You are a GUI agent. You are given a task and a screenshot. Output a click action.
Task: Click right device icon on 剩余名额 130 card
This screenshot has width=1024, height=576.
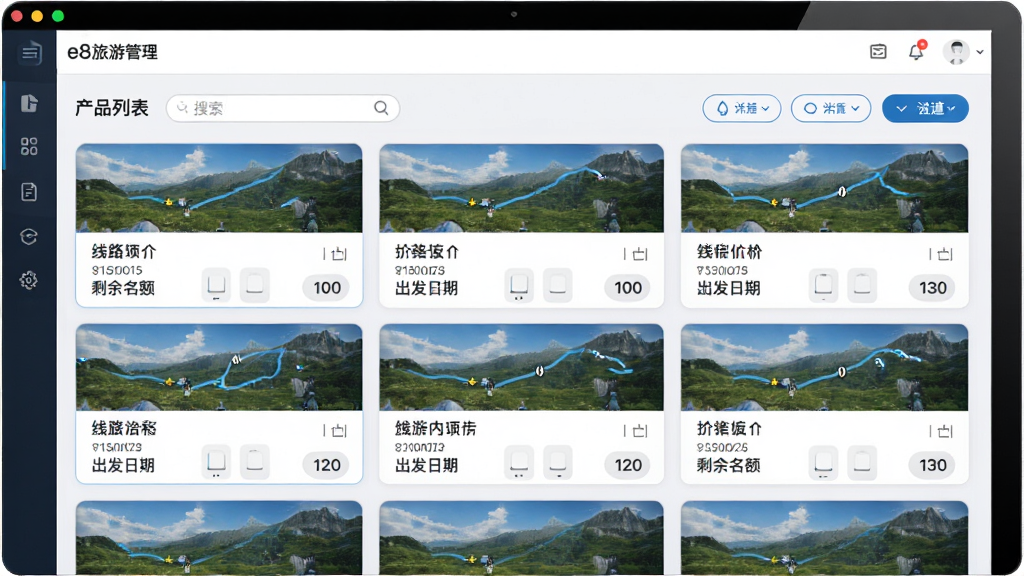(862, 462)
